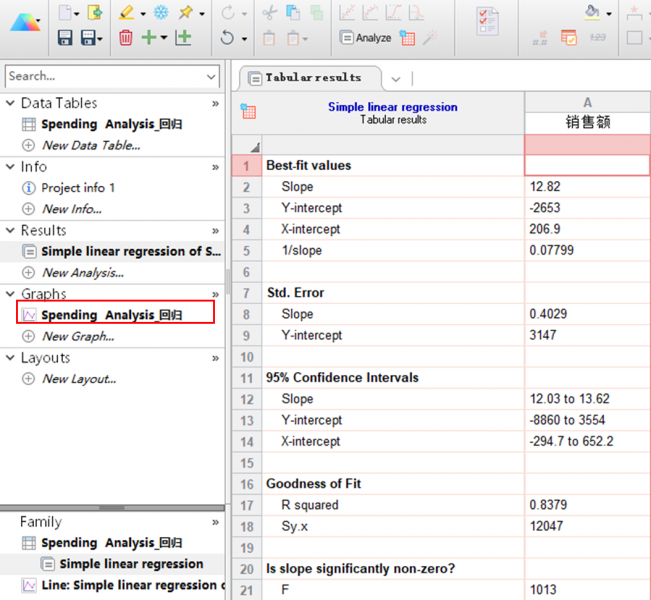Type in the Search input field

[x=100, y=76]
